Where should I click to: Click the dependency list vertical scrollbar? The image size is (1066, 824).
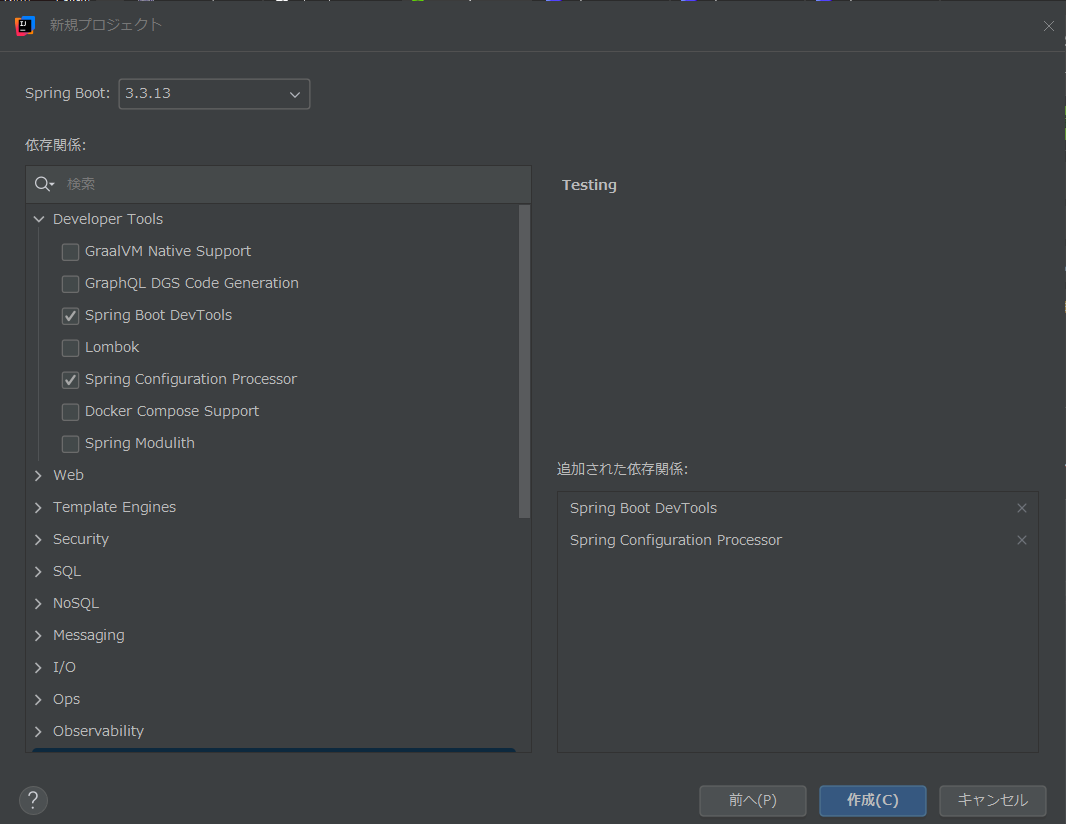[x=524, y=362]
